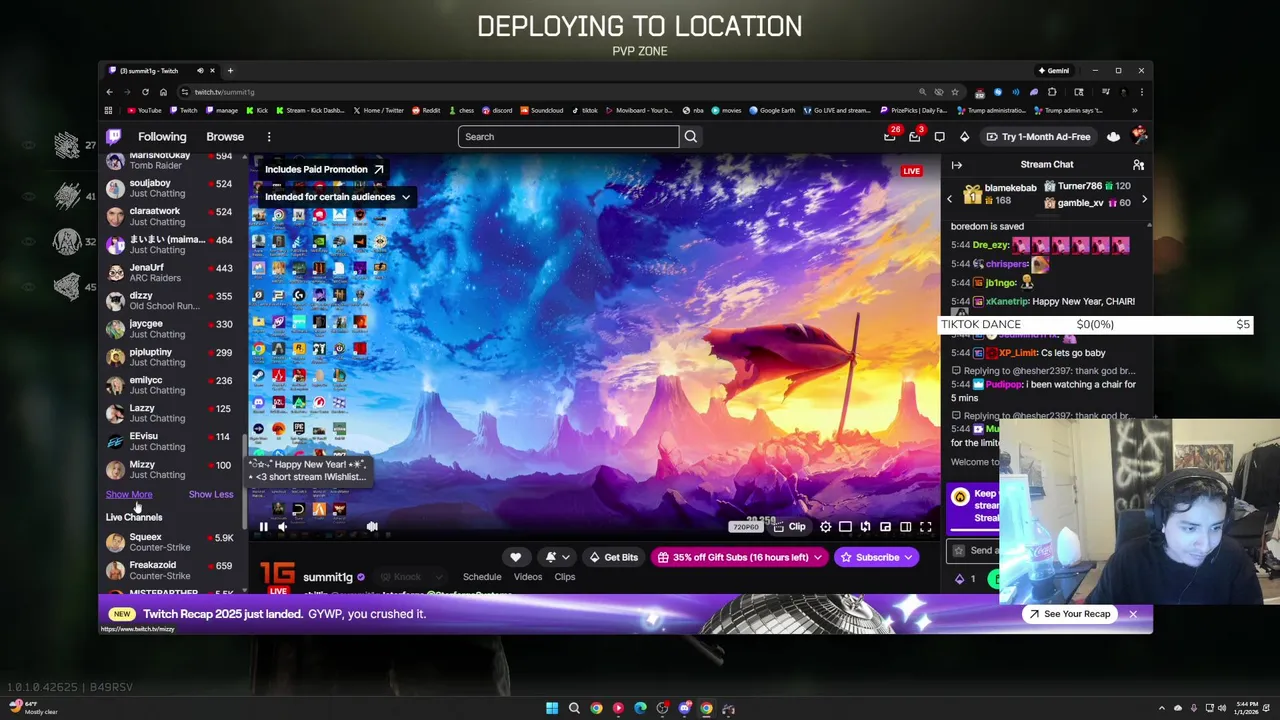
Task: Click Show Less followed channels
Action: [x=211, y=494]
